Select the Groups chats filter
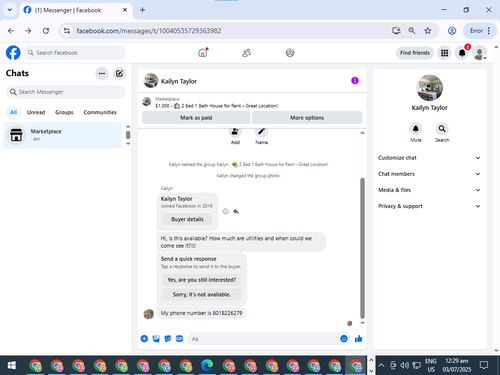 pyautogui.click(x=64, y=112)
